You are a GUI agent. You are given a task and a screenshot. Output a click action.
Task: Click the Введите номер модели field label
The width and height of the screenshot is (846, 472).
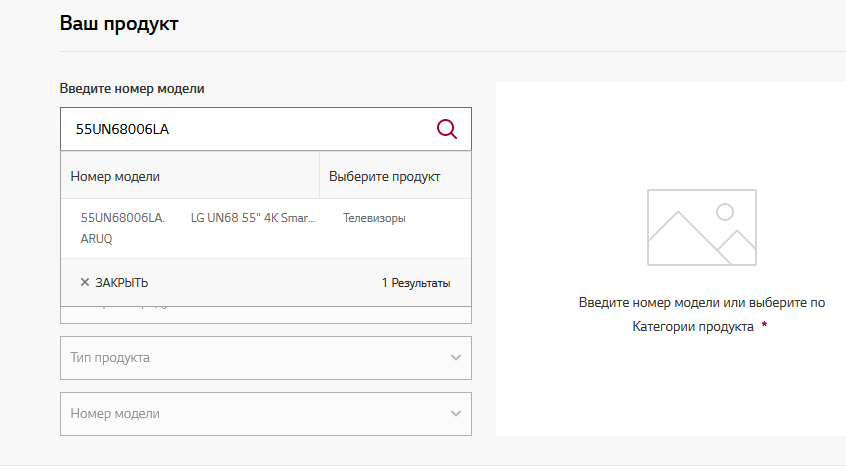[132, 89]
